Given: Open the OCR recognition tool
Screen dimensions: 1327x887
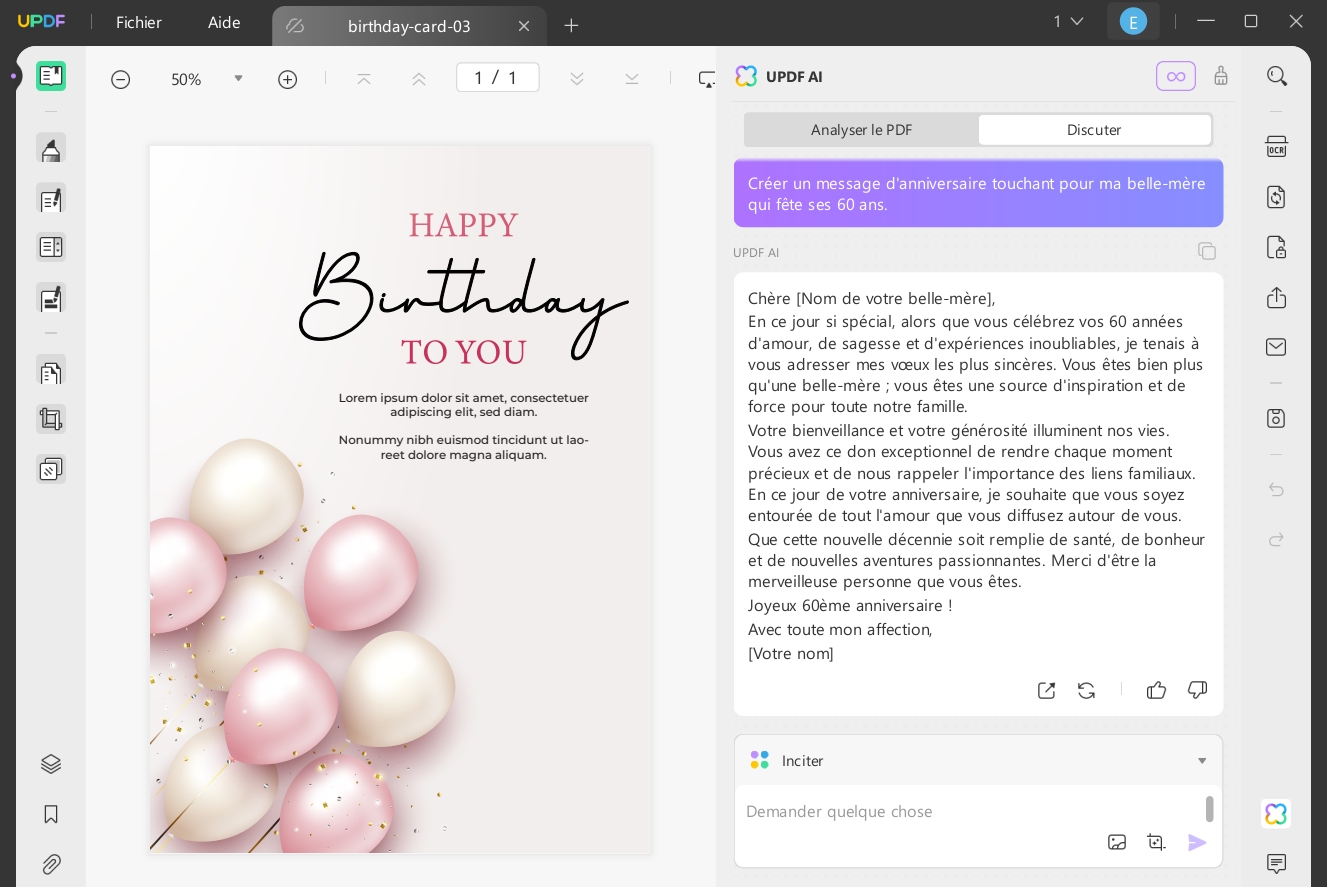Looking at the screenshot, I should coord(1276,147).
